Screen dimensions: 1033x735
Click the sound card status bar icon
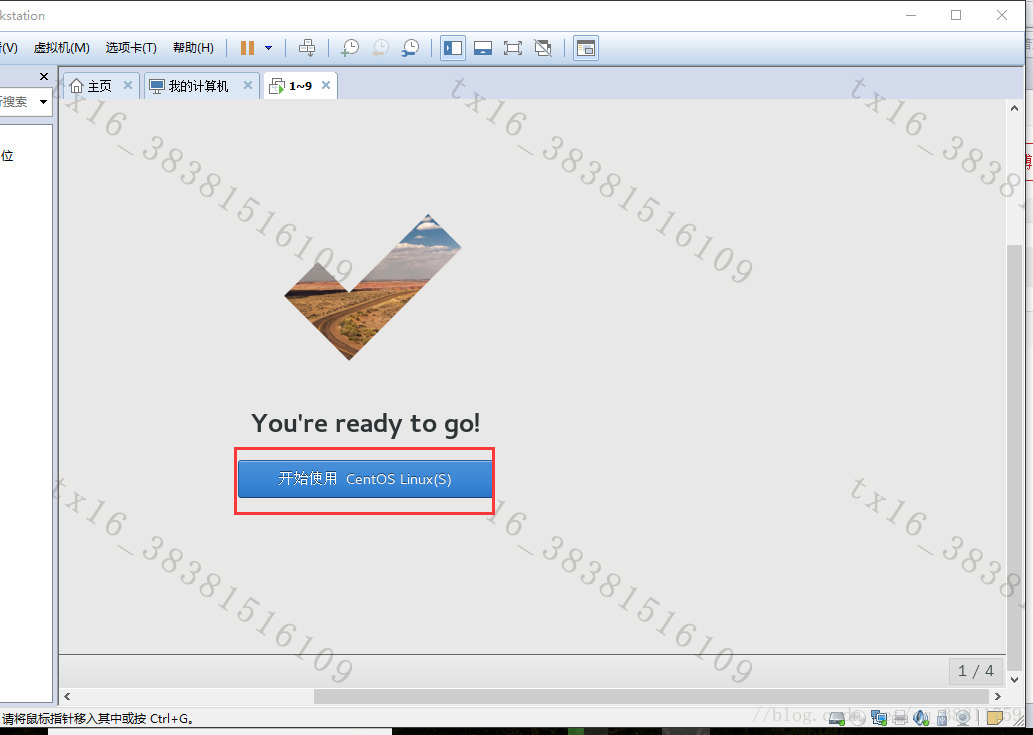pyautogui.click(x=921, y=718)
